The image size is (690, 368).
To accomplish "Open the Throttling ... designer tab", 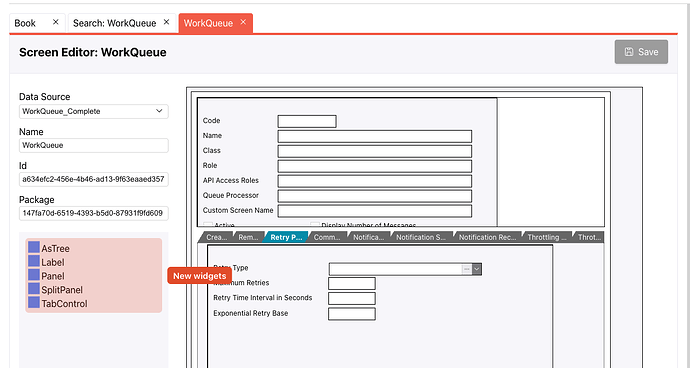I will coord(547,237).
